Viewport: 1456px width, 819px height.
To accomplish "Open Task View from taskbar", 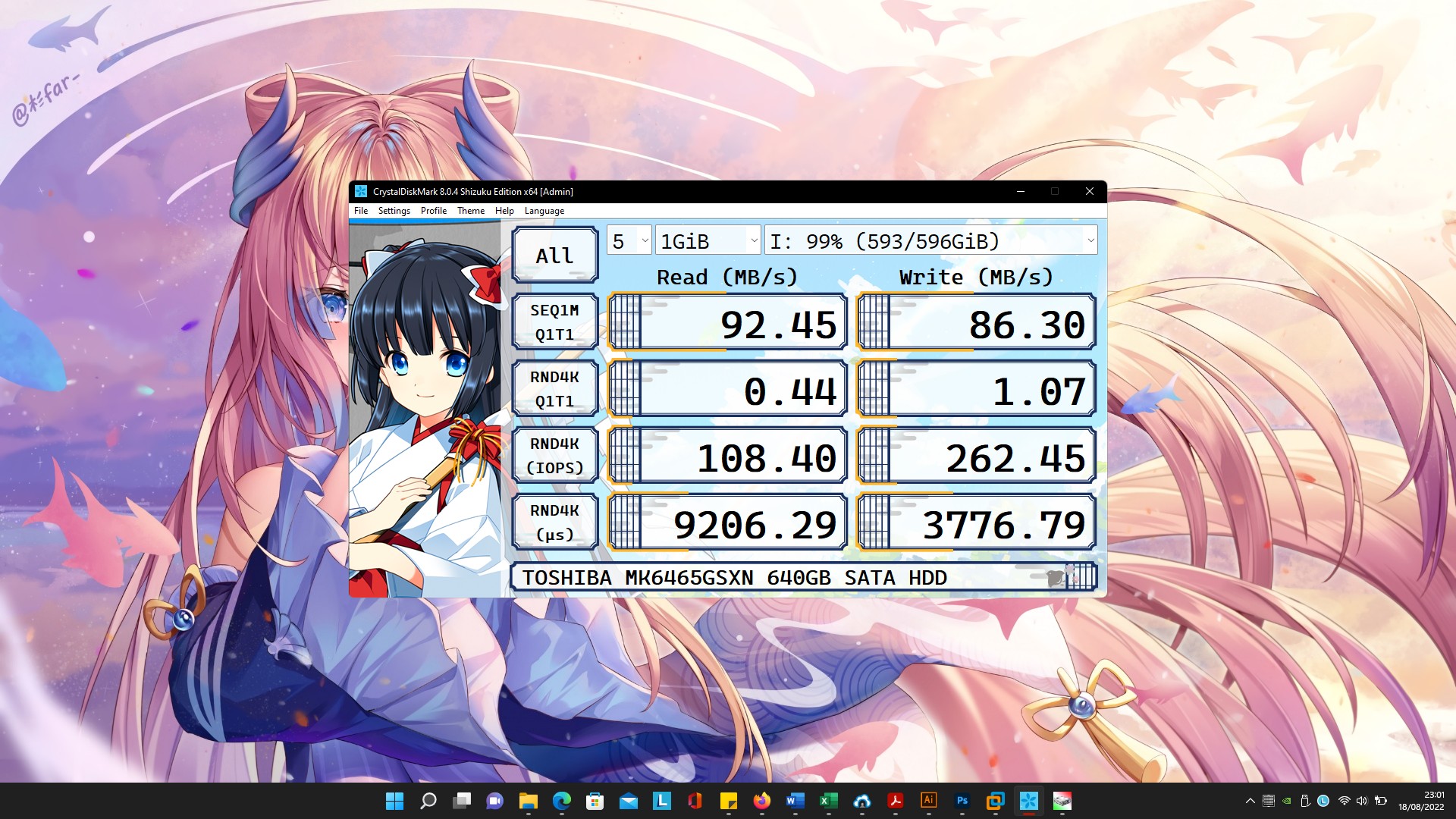I will point(462,801).
